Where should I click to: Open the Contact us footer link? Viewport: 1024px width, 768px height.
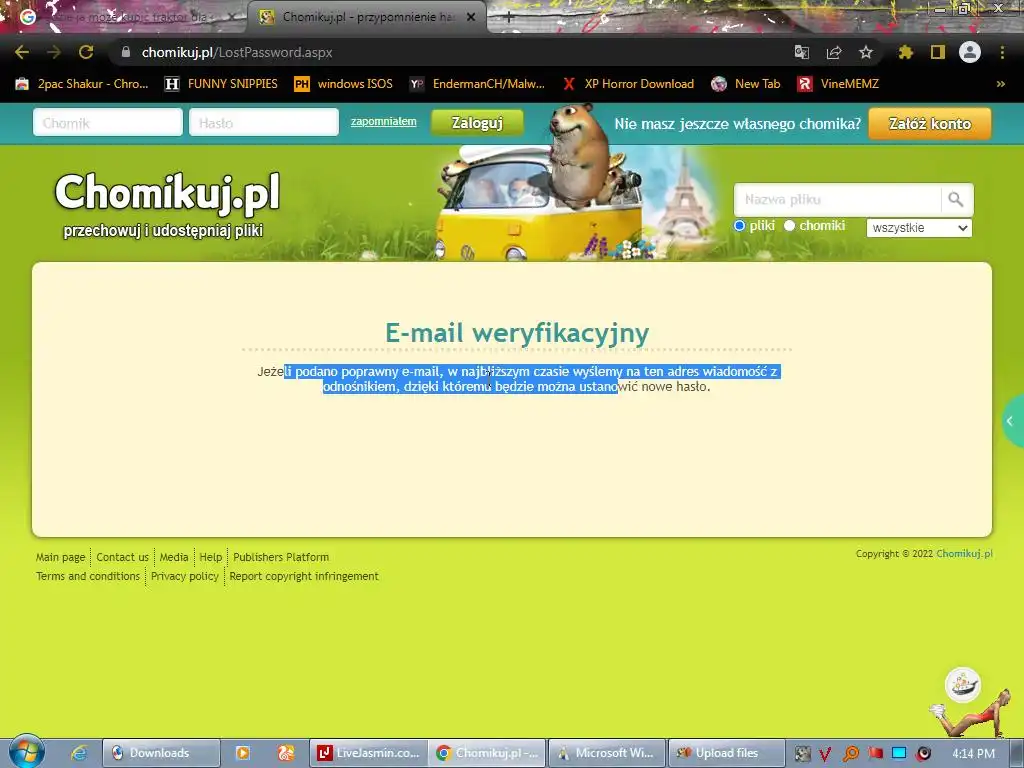[123, 557]
